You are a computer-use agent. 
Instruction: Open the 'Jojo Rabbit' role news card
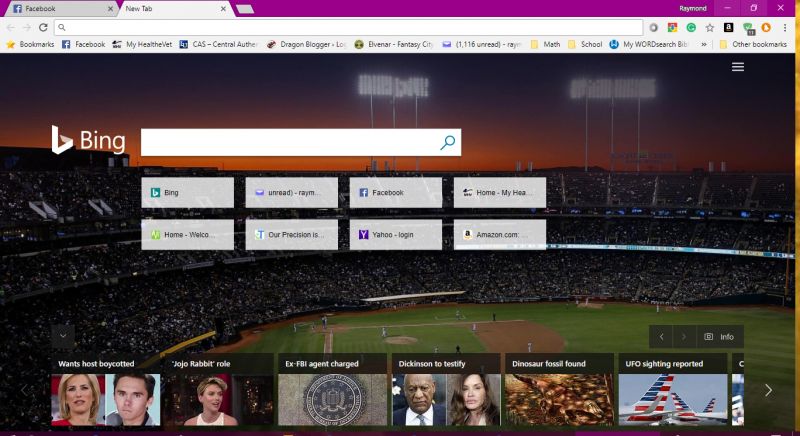[x=219, y=390]
